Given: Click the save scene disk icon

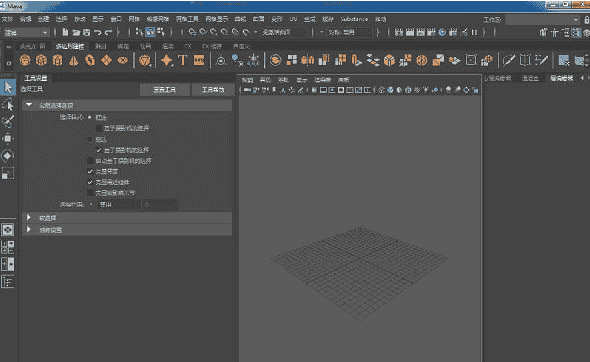Looking at the screenshot, I should point(87,32).
